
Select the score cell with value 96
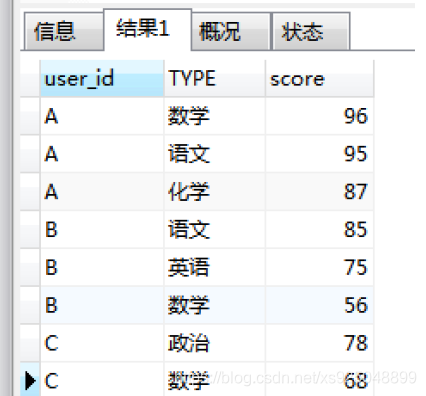coord(320,116)
